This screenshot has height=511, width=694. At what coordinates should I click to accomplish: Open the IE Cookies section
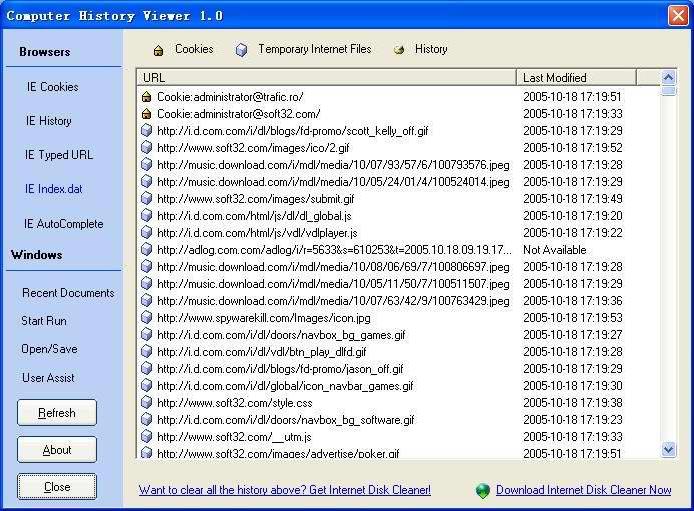click(x=52, y=87)
